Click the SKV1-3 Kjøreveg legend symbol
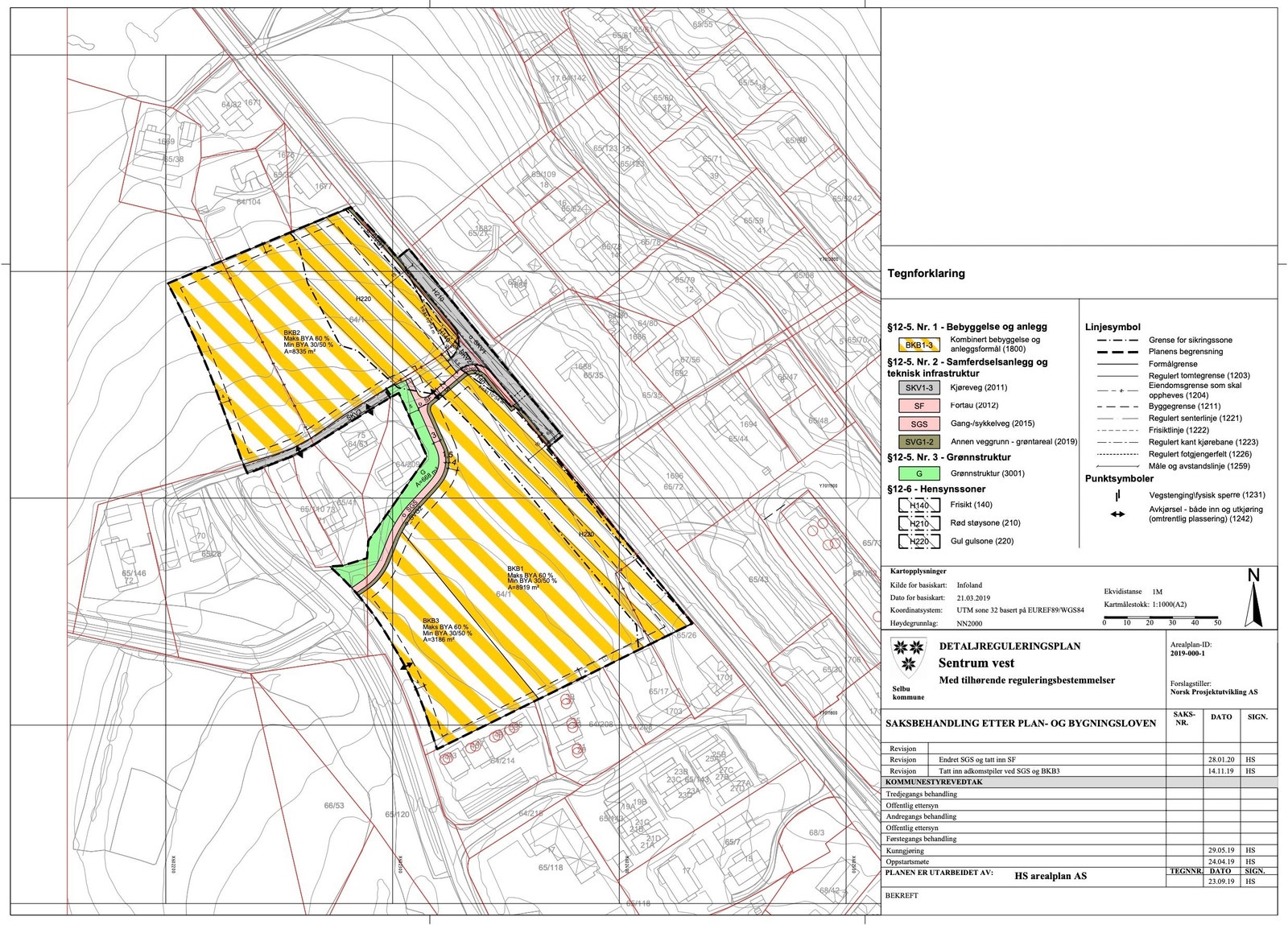1288x925 pixels. tap(919, 387)
